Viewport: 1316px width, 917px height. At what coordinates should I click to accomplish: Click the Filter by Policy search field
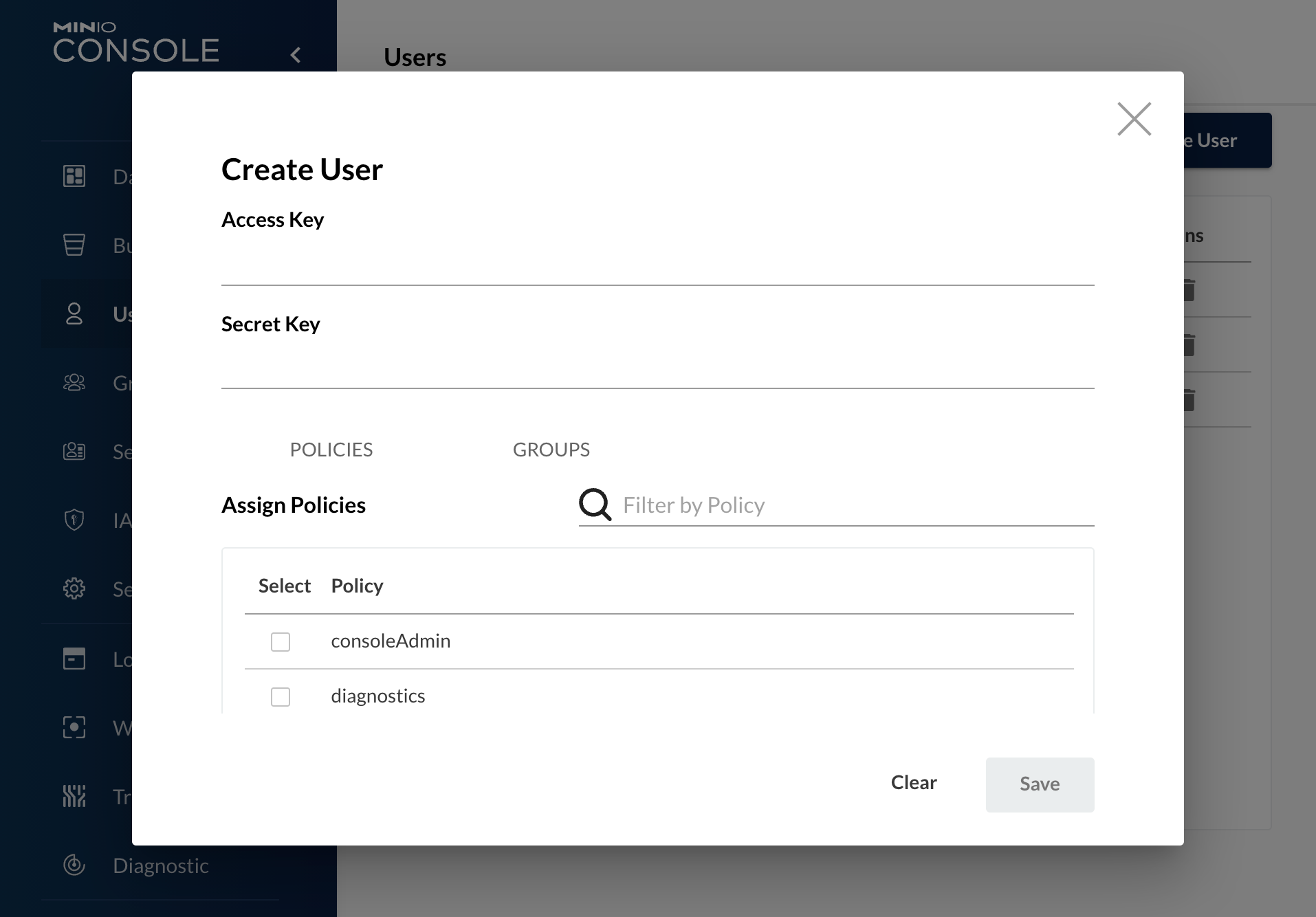[853, 505]
